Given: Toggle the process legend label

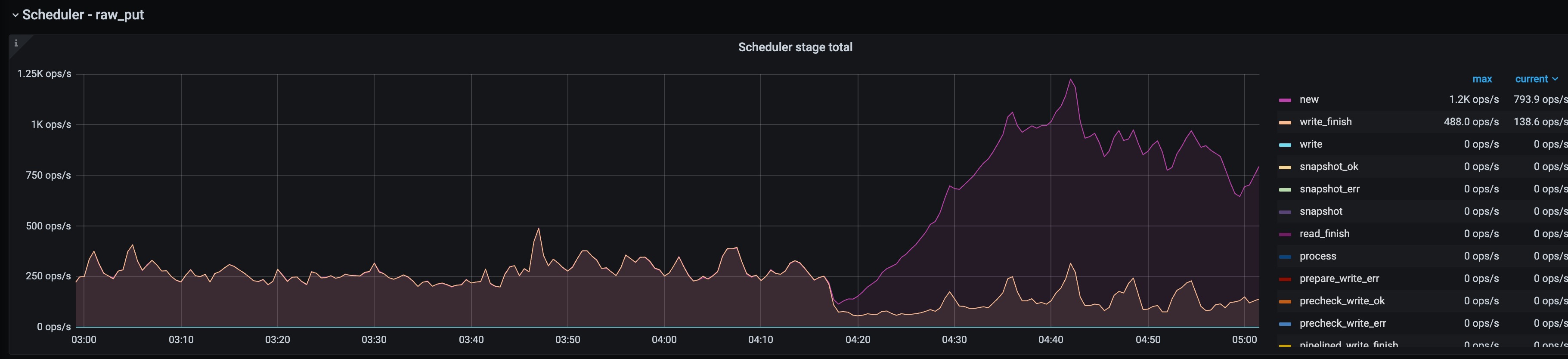Looking at the screenshot, I should [1318, 256].
